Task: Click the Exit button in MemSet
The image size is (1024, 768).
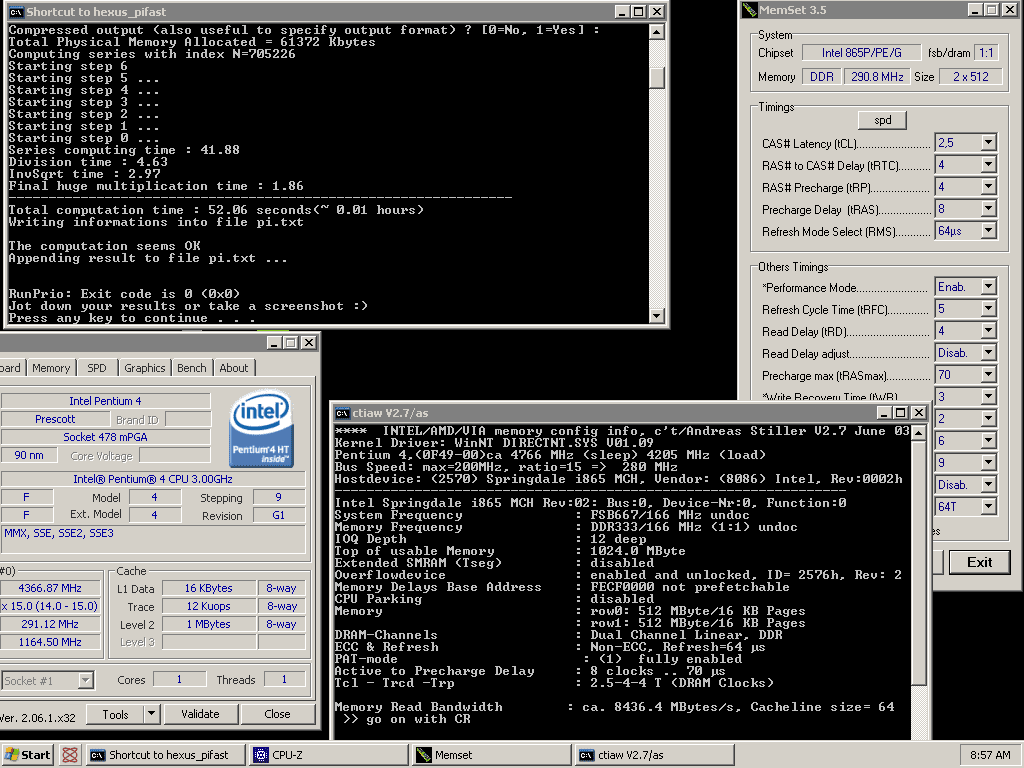Action: pyautogui.click(x=979, y=562)
